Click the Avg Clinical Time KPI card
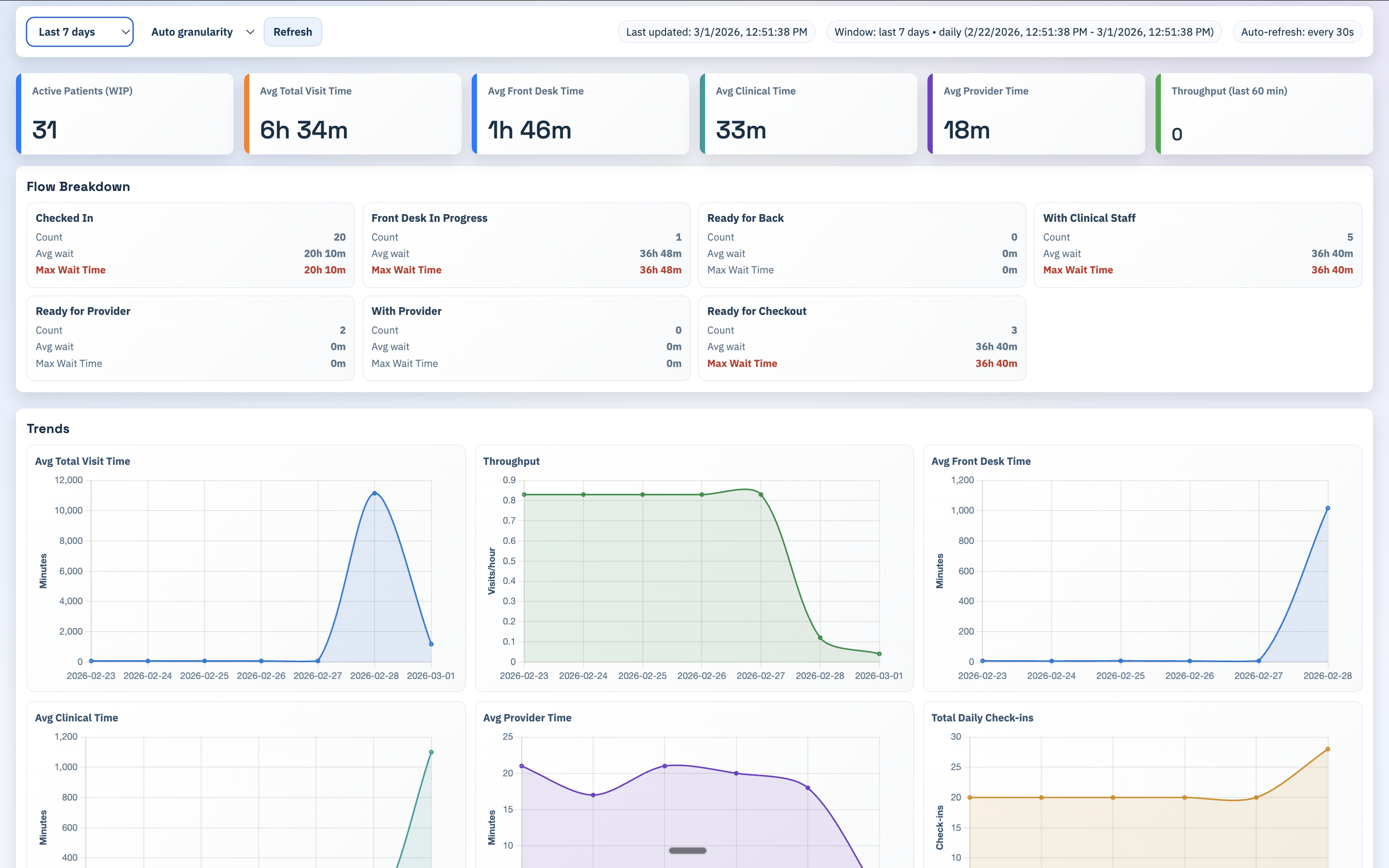The width and height of the screenshot is (1389, 868). tap(809, 113)
